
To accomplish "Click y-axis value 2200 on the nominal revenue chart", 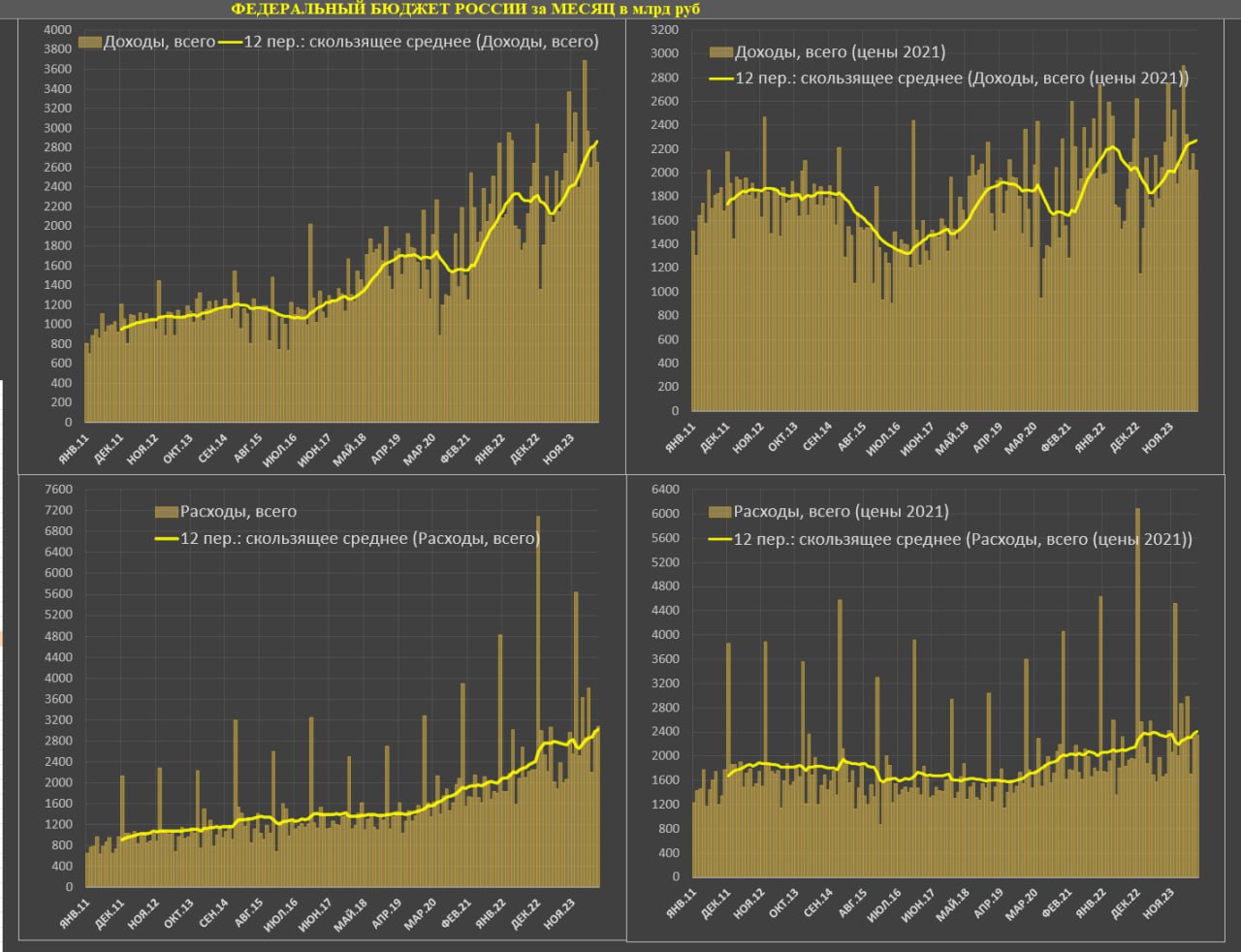I will [x=58, y=206].
